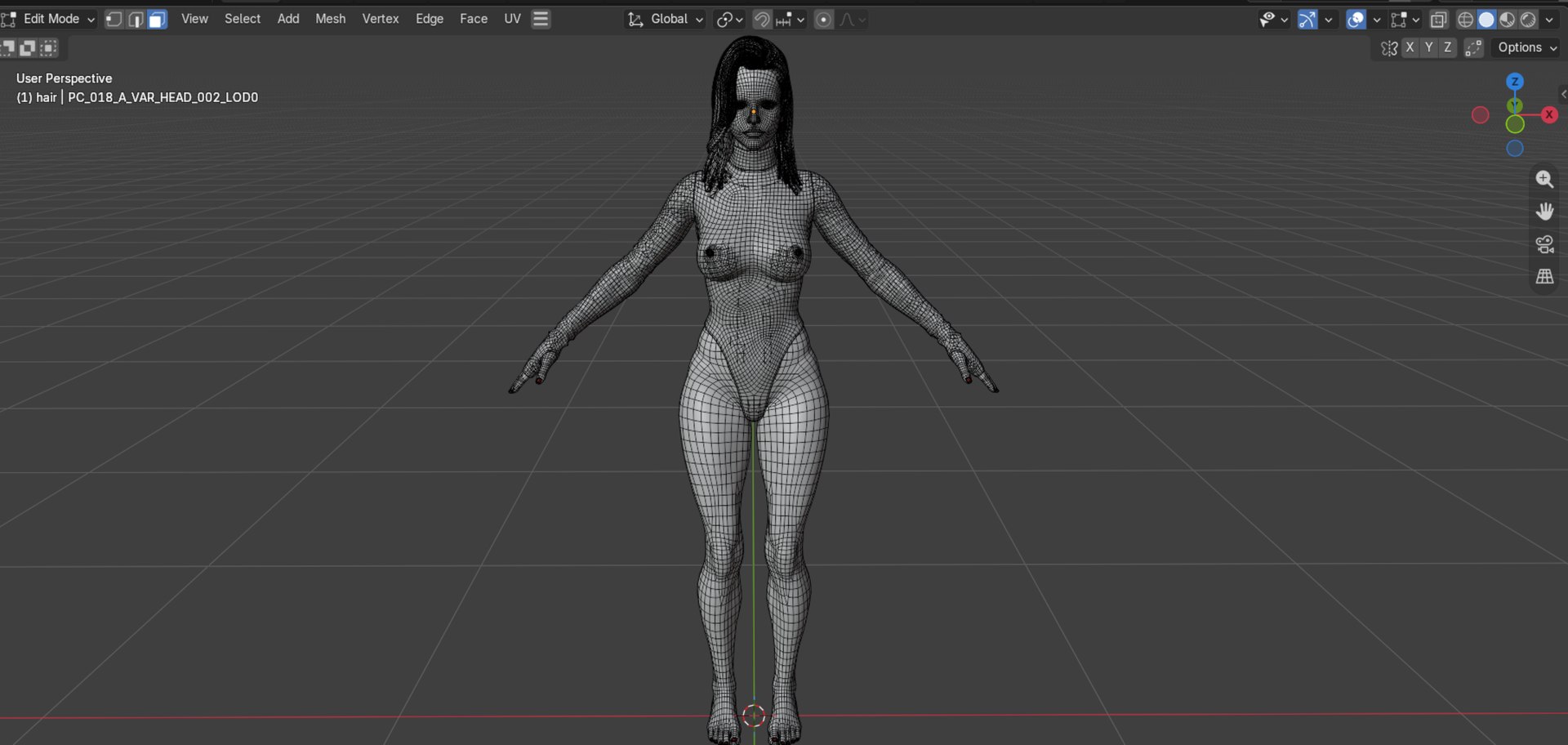Click the 'User Perspective' viewport label

pos(65,78)
